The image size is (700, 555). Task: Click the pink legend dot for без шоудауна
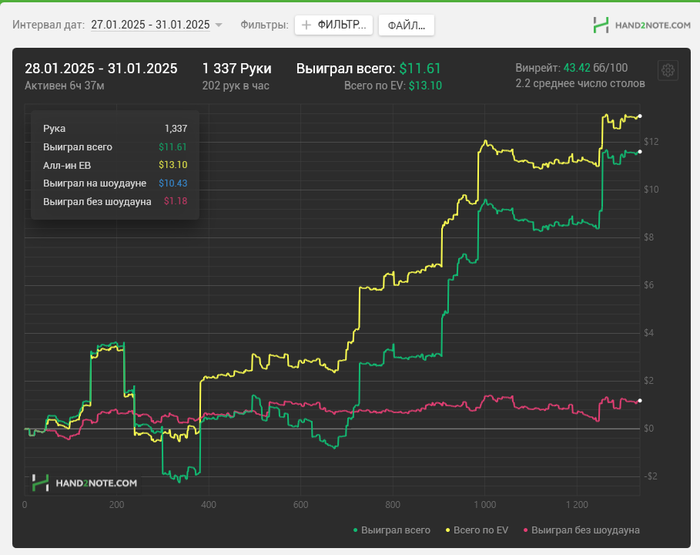(525, 530)
